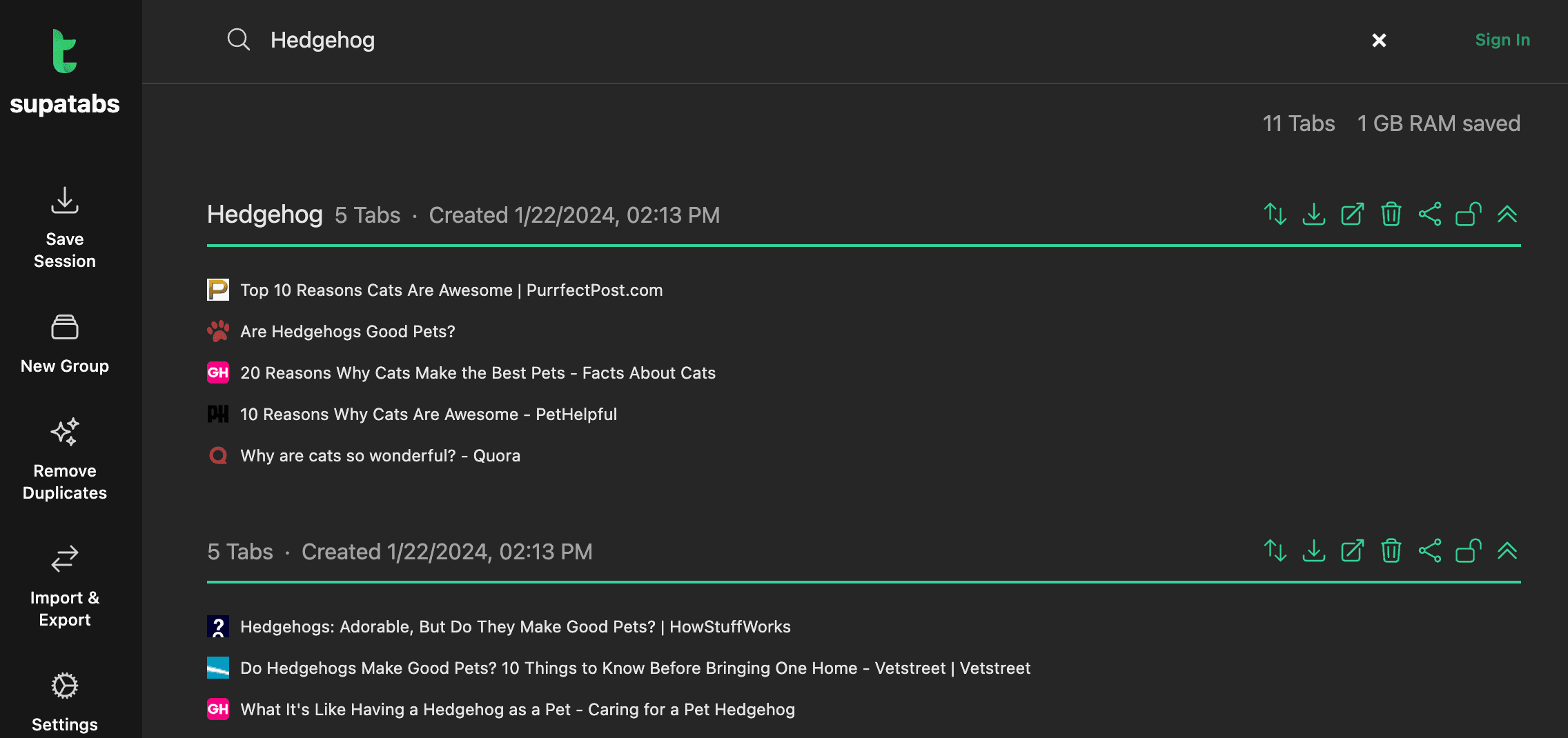Click the search field containing Hedgehog
Screen dimensions: 1568x738
click(x=794, y=40)
